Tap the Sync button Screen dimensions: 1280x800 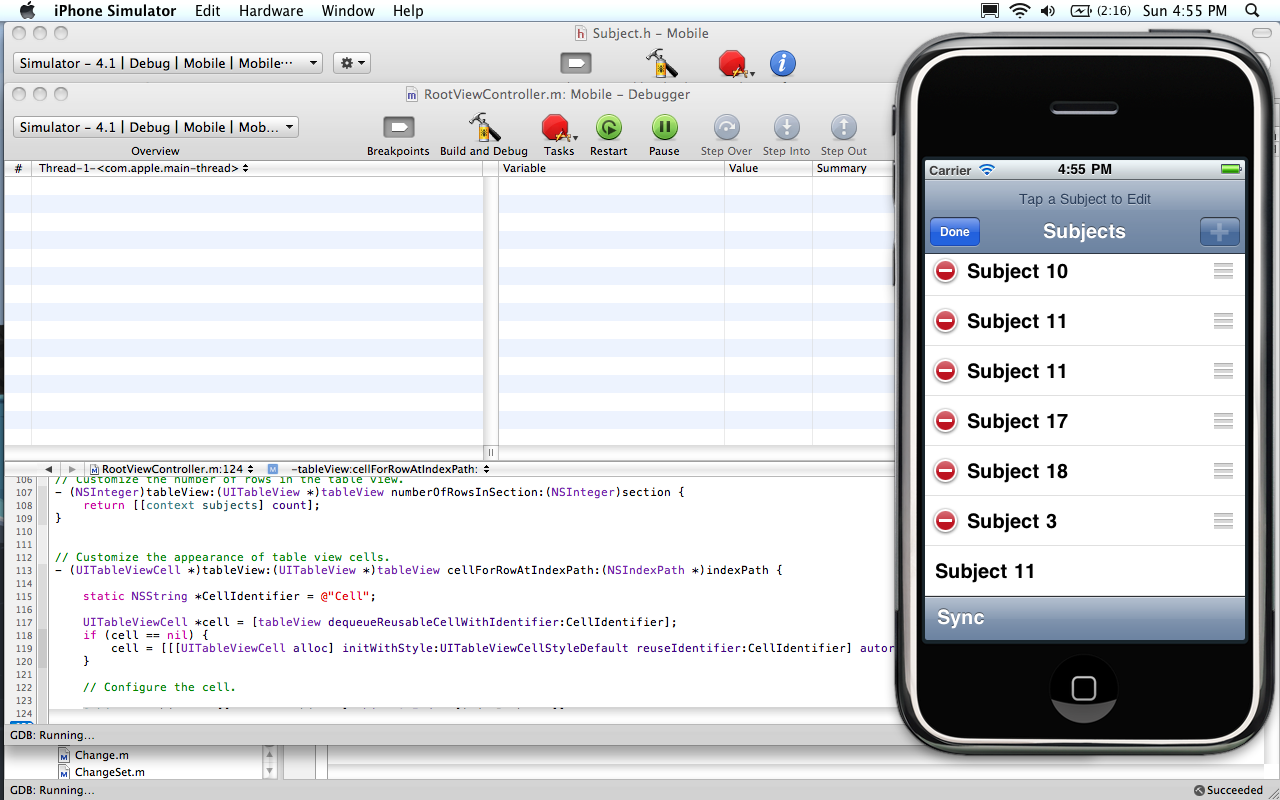click(961, 618)
